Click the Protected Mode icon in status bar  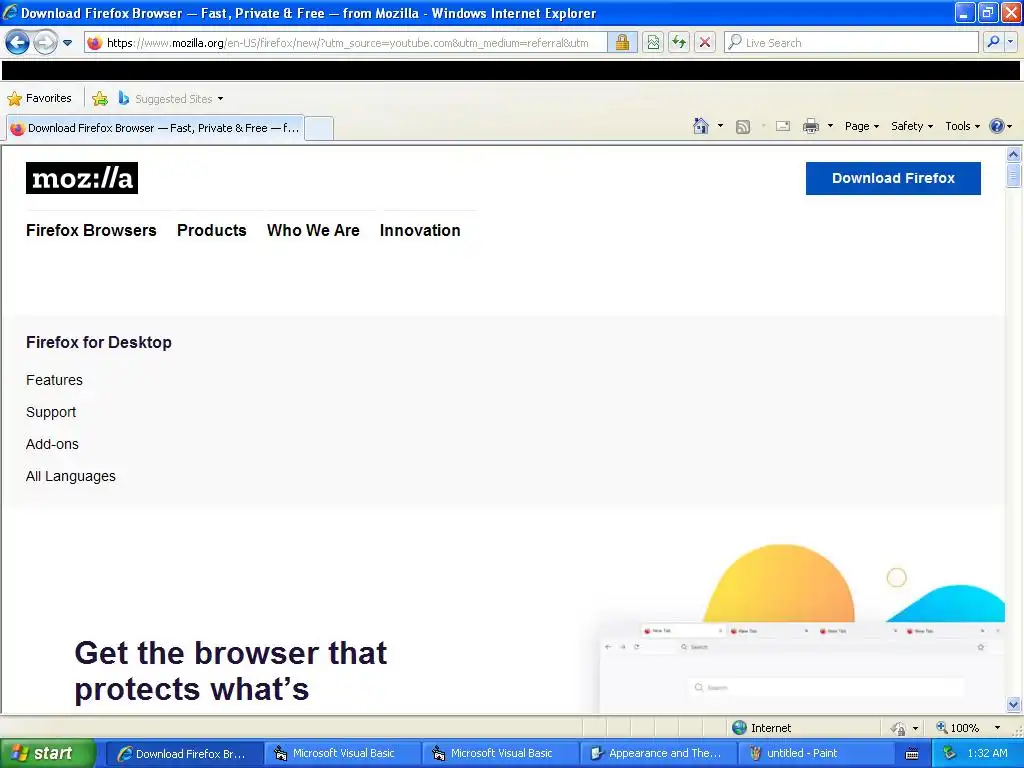[899, 728]
